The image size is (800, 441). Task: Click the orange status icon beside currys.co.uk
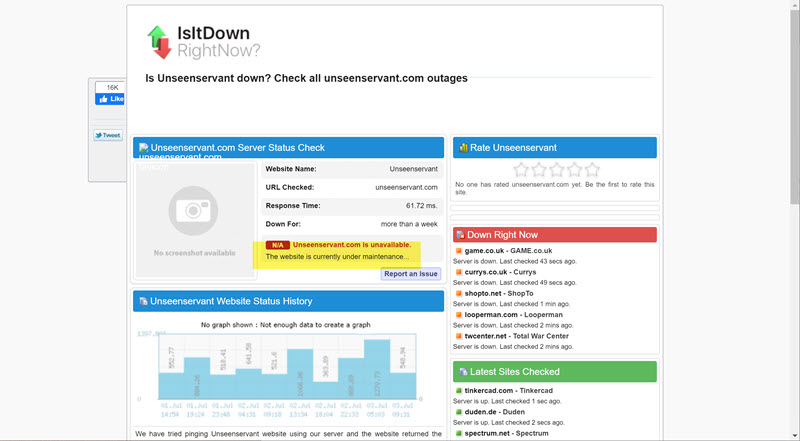459,272
